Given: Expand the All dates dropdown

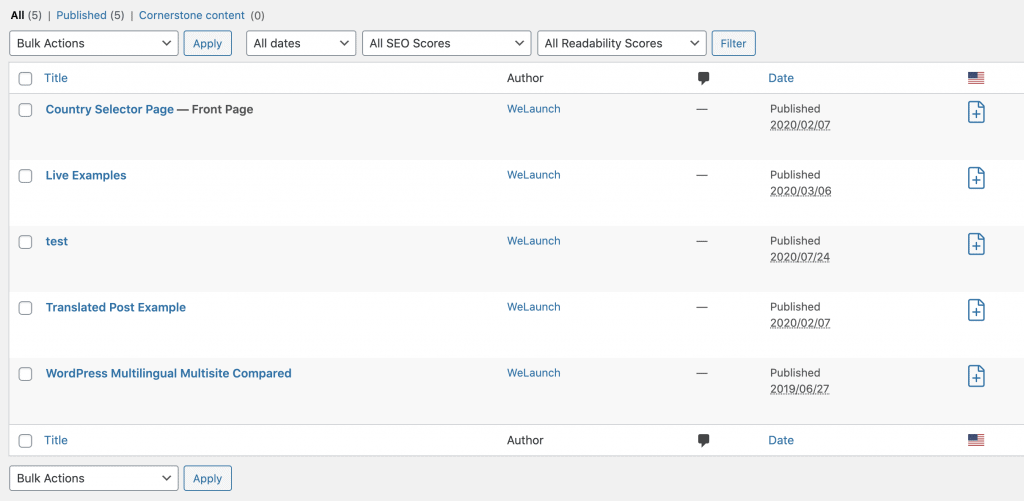Looking at the screenshot, I should (x=301, y=43).
